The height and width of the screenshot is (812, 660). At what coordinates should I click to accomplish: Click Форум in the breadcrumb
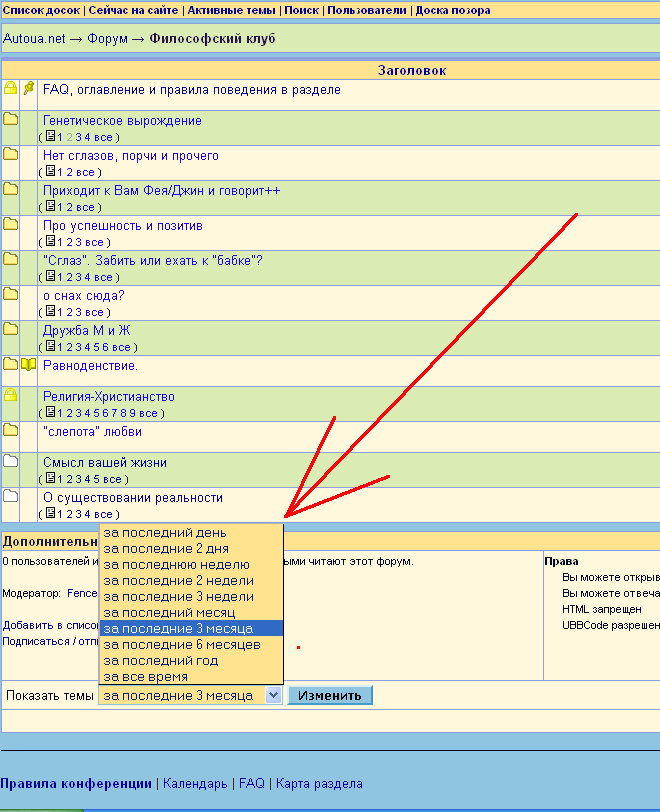[x=107, y=39]
